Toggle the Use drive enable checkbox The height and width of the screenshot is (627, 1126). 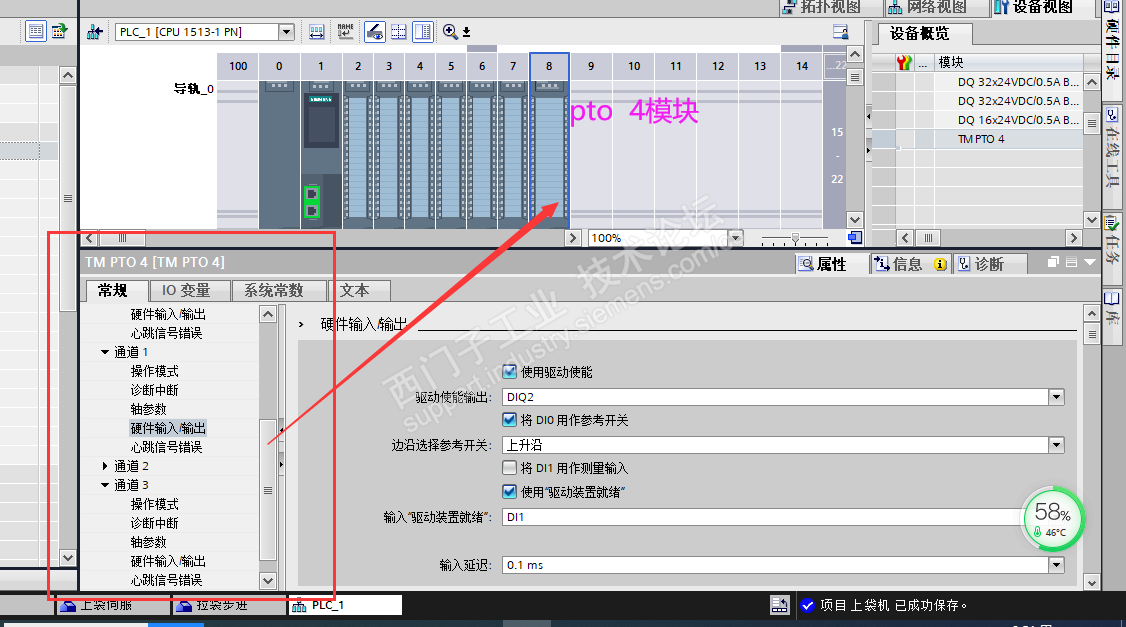(x=509, y=372)
